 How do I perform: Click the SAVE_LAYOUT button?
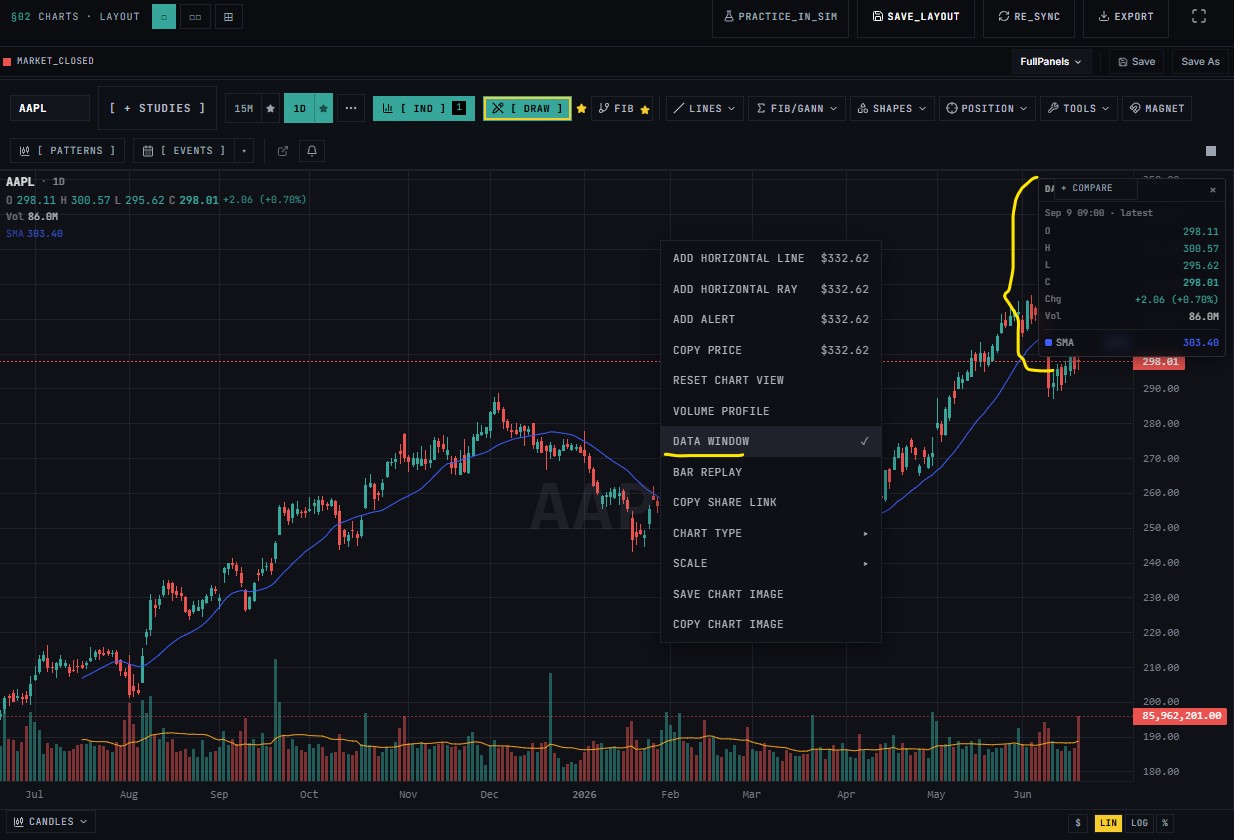[x=915, y=17]
